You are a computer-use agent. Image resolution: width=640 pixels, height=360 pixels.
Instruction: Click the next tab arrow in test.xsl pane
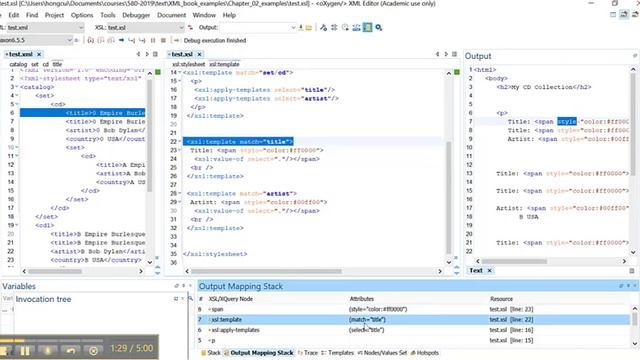pos(446,54)
